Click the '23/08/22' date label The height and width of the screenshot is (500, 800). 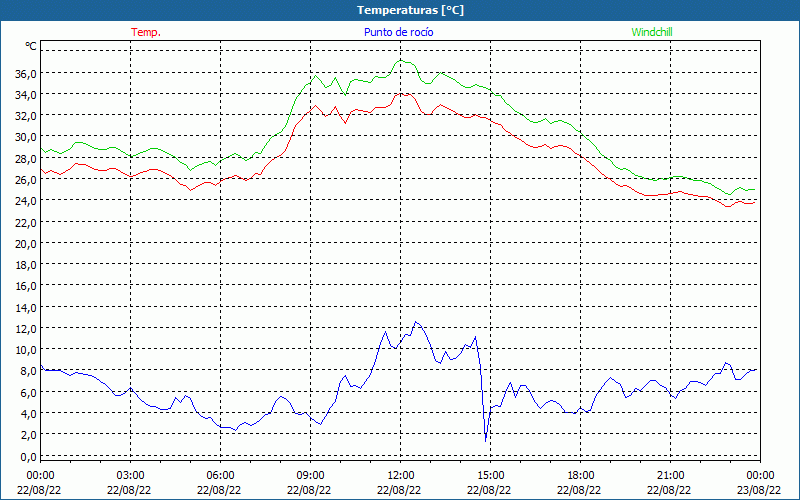(x=759, y=490)
